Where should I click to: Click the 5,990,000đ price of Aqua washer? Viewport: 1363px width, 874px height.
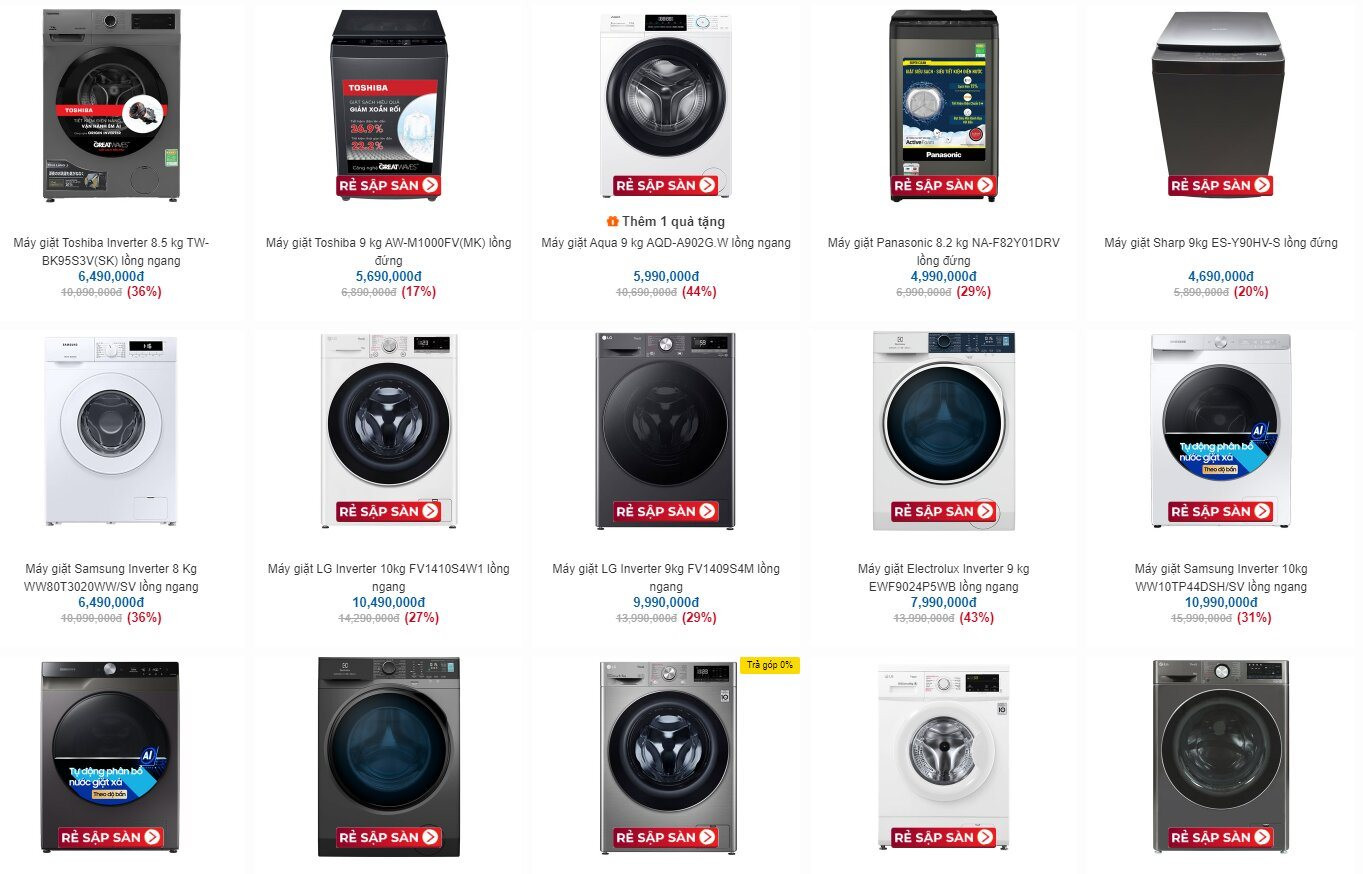tap(666, 277)
